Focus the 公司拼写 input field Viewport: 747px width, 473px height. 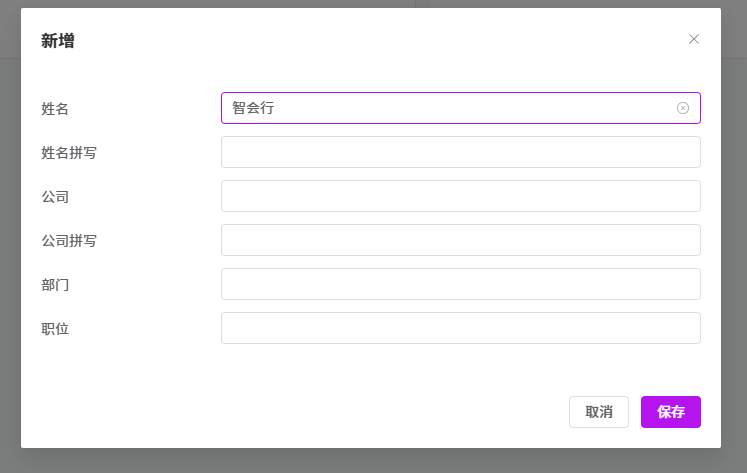click(460, 240)
